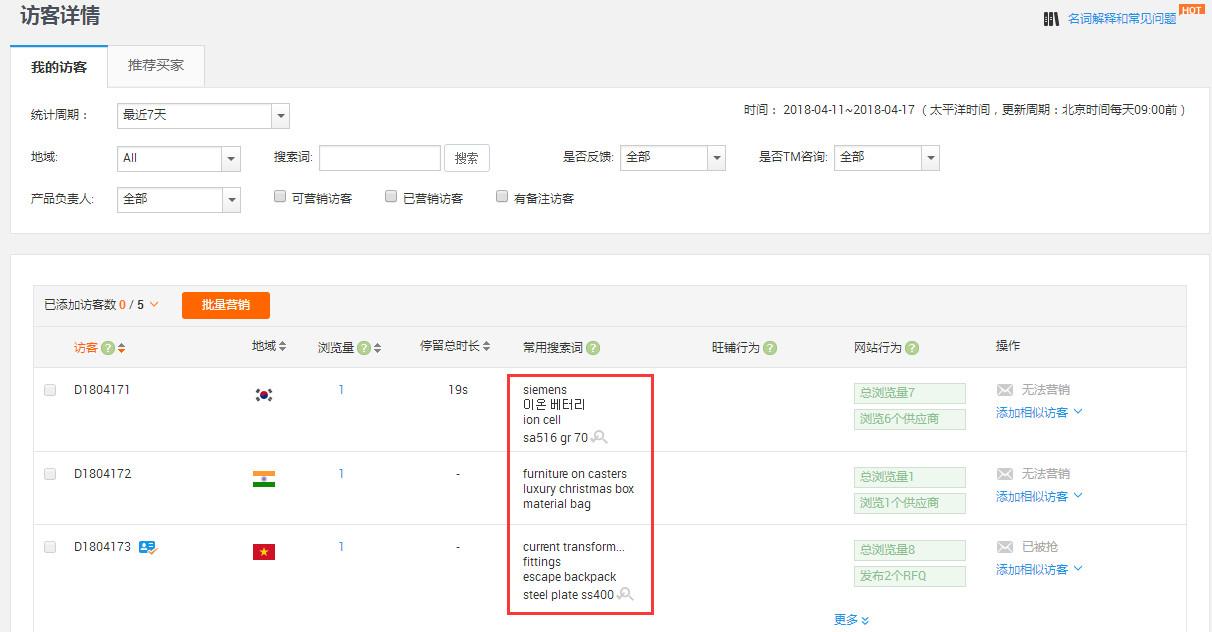Enable the 可营销访客 checkbox
The height and width of the screenshot is (632, 1212).
[281, 195]
